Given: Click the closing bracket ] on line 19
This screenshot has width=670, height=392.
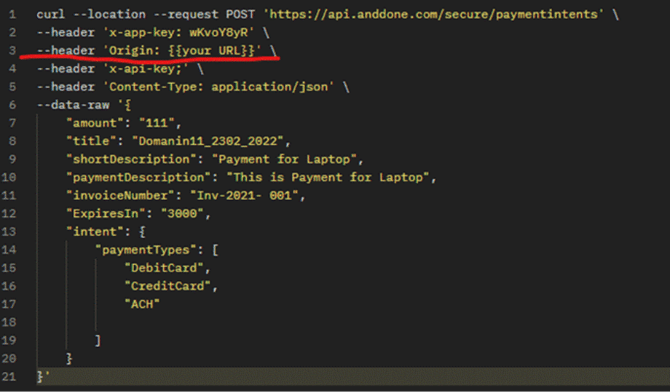Looking at the screenshot, I should click(98, 340).
